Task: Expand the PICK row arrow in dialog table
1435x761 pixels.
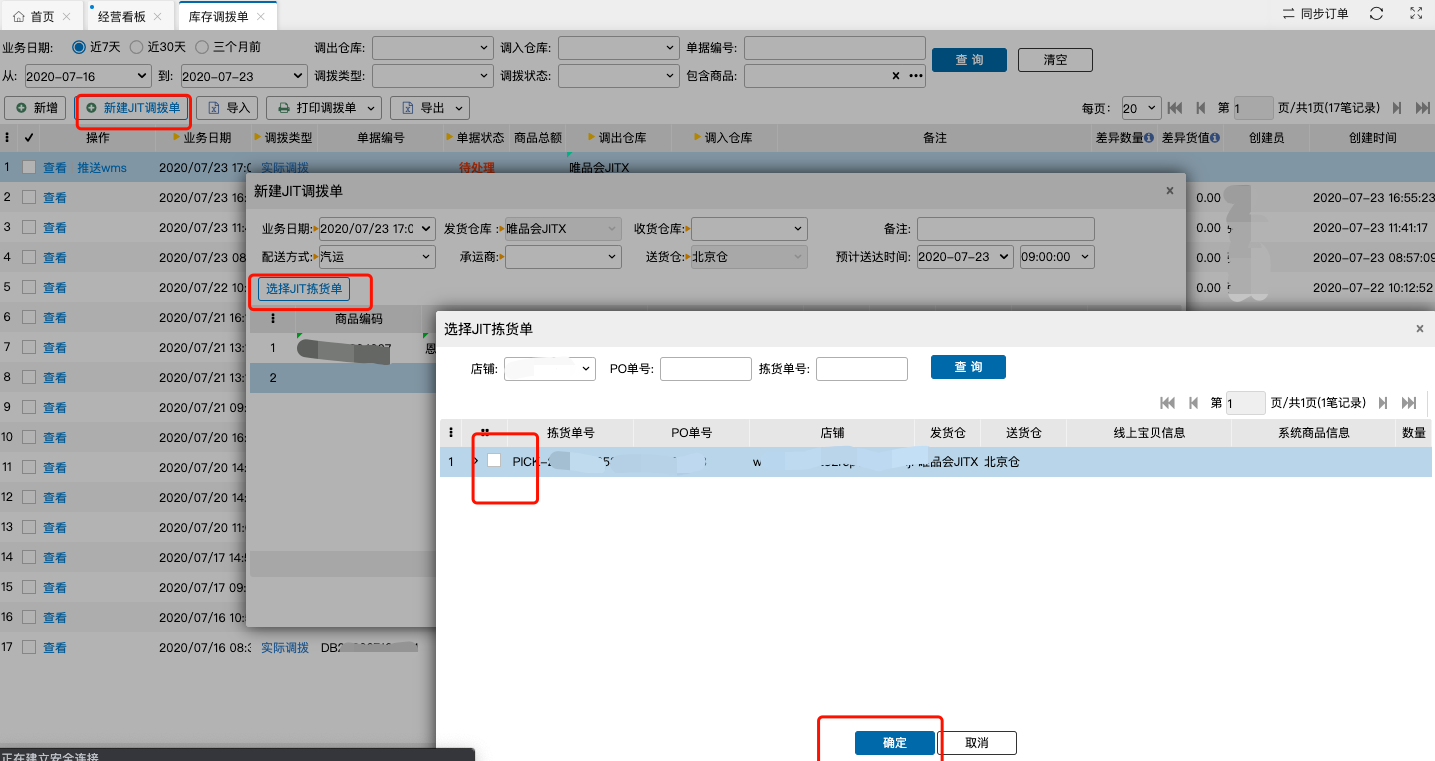Action: pos(475,461)
